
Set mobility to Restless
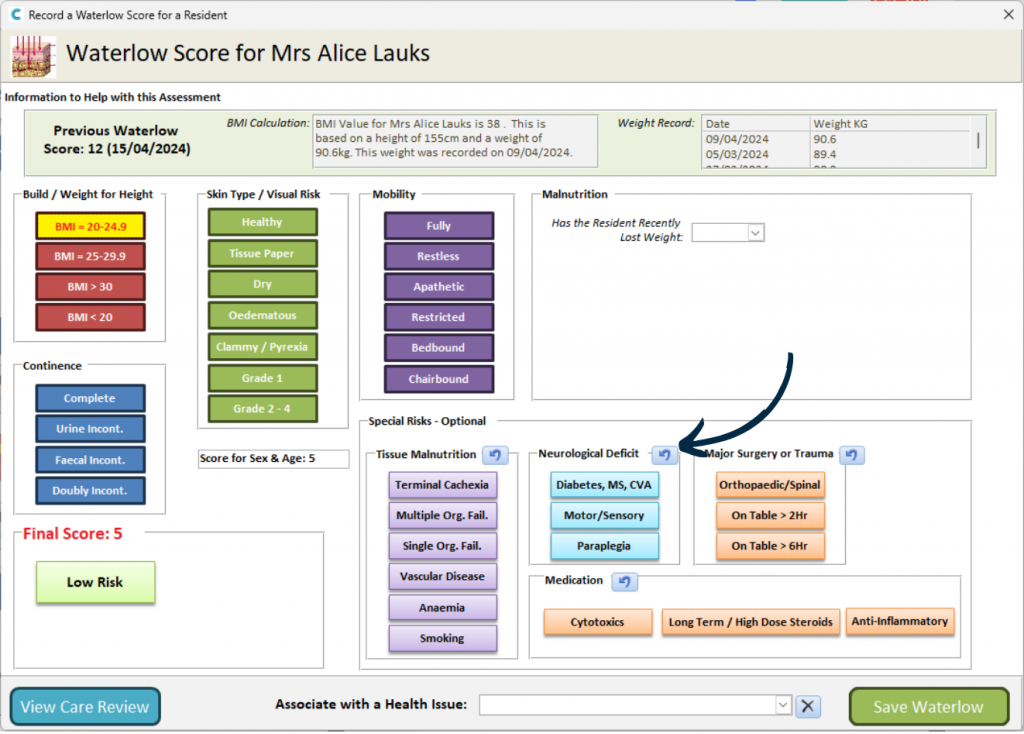(439, 257)
